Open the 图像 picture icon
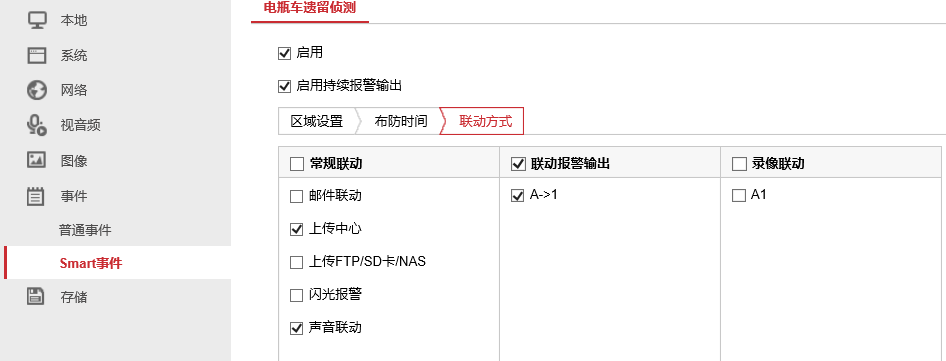 pos(37,161)
